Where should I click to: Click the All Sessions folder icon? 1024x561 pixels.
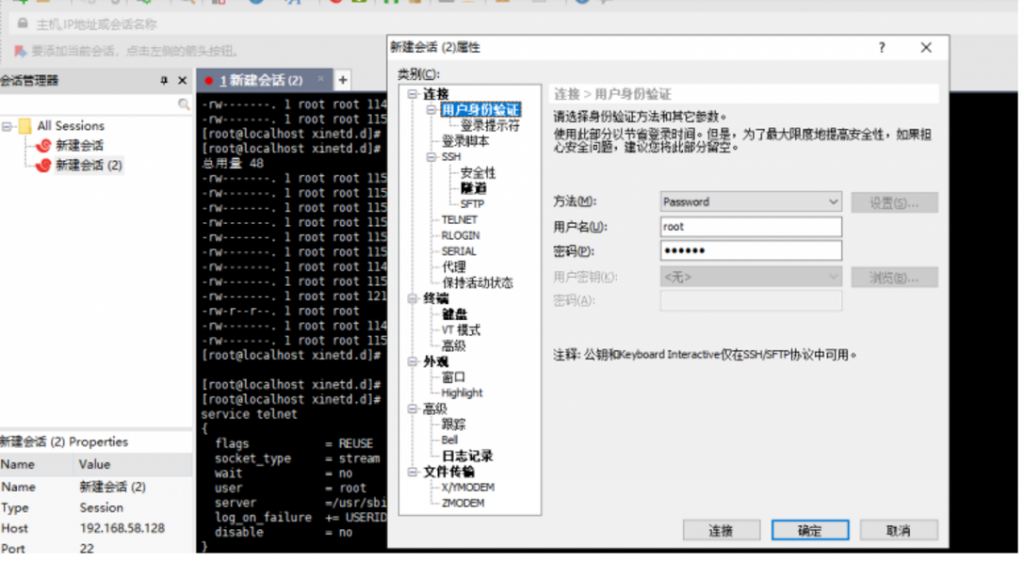(24, 126)
